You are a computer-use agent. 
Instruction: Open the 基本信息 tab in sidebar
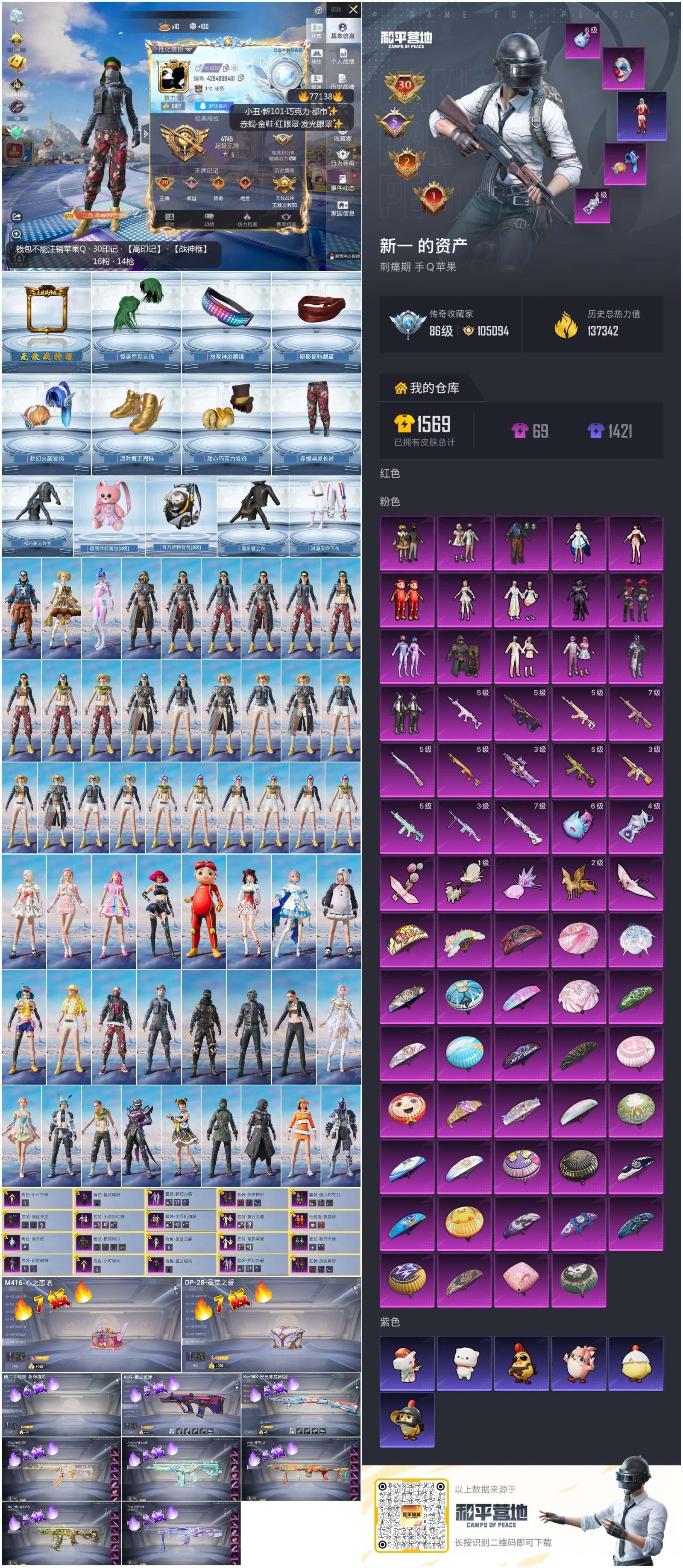coord(343,31)
